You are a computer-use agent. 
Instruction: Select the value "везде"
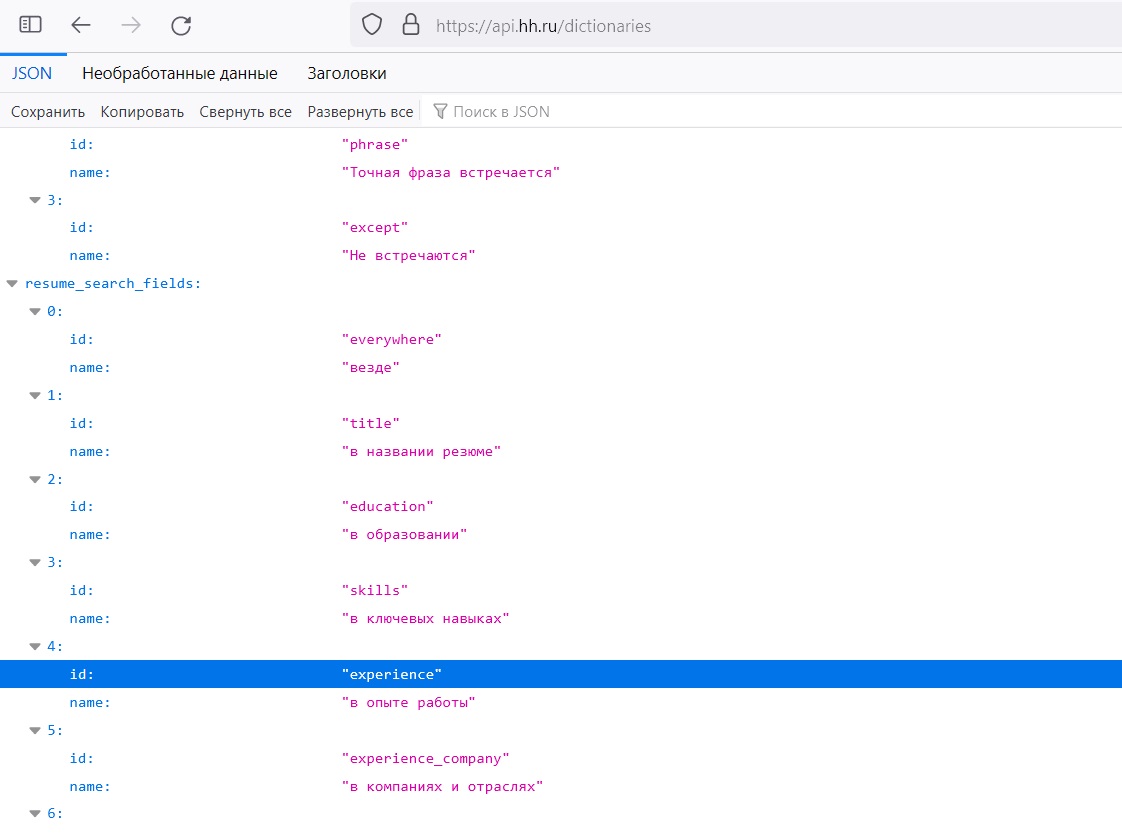(x=371, y=367)
